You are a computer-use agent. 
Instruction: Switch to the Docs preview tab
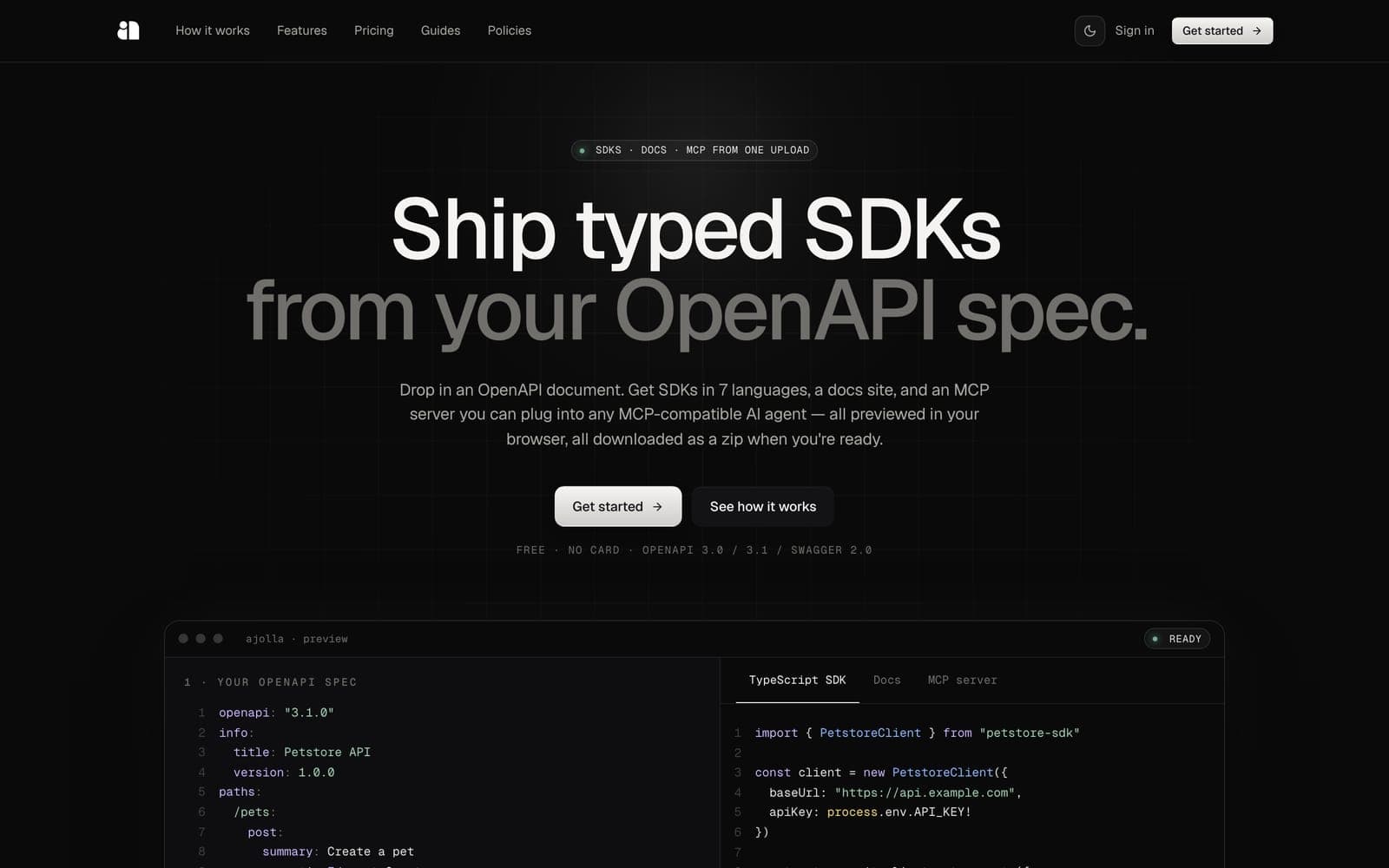coord(887,680)
